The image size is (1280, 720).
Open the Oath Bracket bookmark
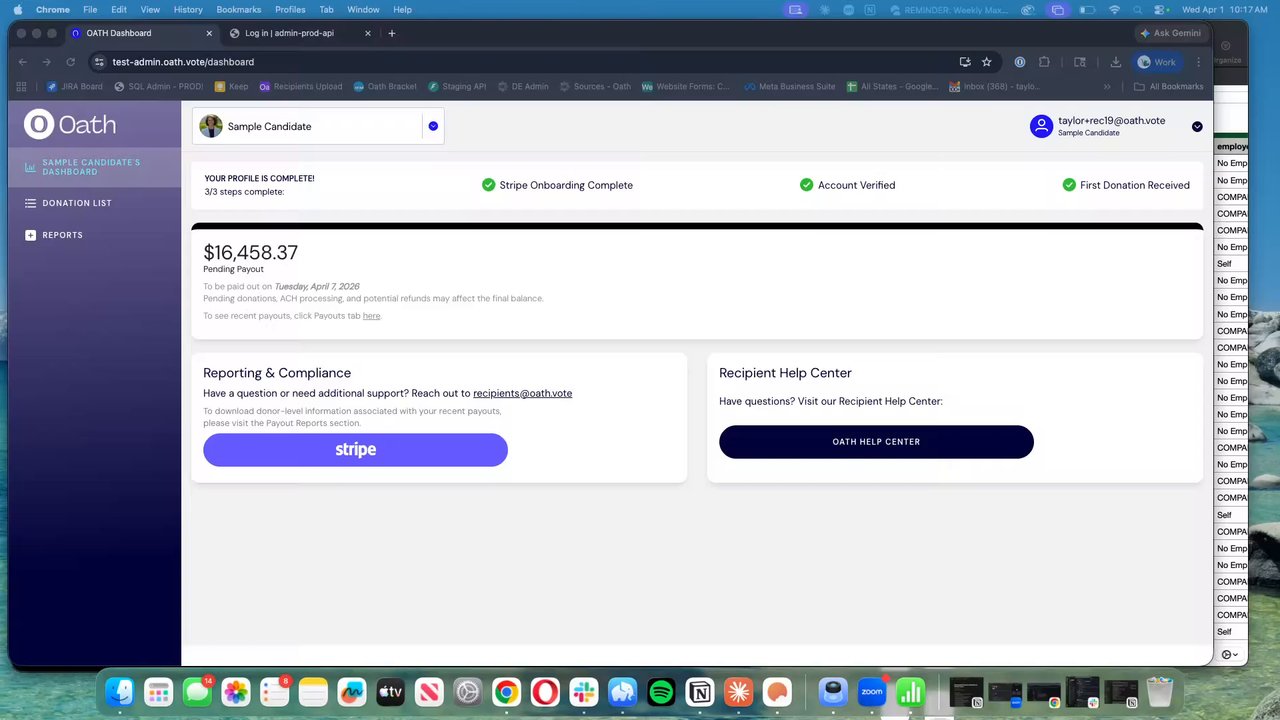point(384,87)
